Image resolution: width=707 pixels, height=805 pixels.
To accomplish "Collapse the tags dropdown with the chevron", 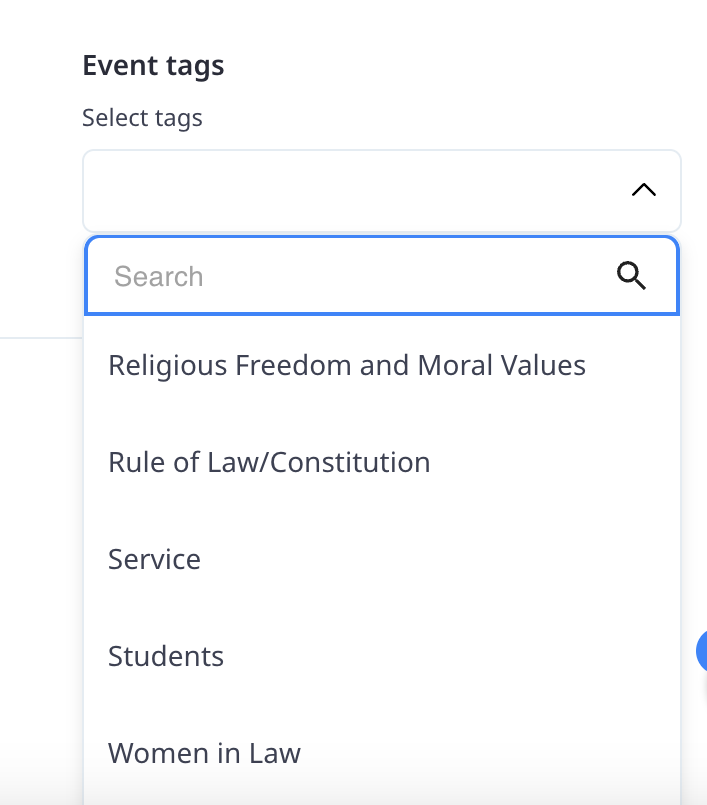I will [643, 190].
